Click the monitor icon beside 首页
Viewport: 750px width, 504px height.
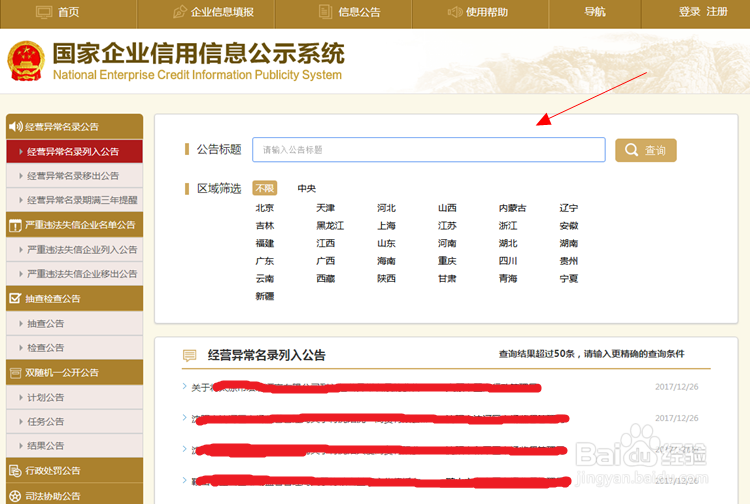[44, 12]
